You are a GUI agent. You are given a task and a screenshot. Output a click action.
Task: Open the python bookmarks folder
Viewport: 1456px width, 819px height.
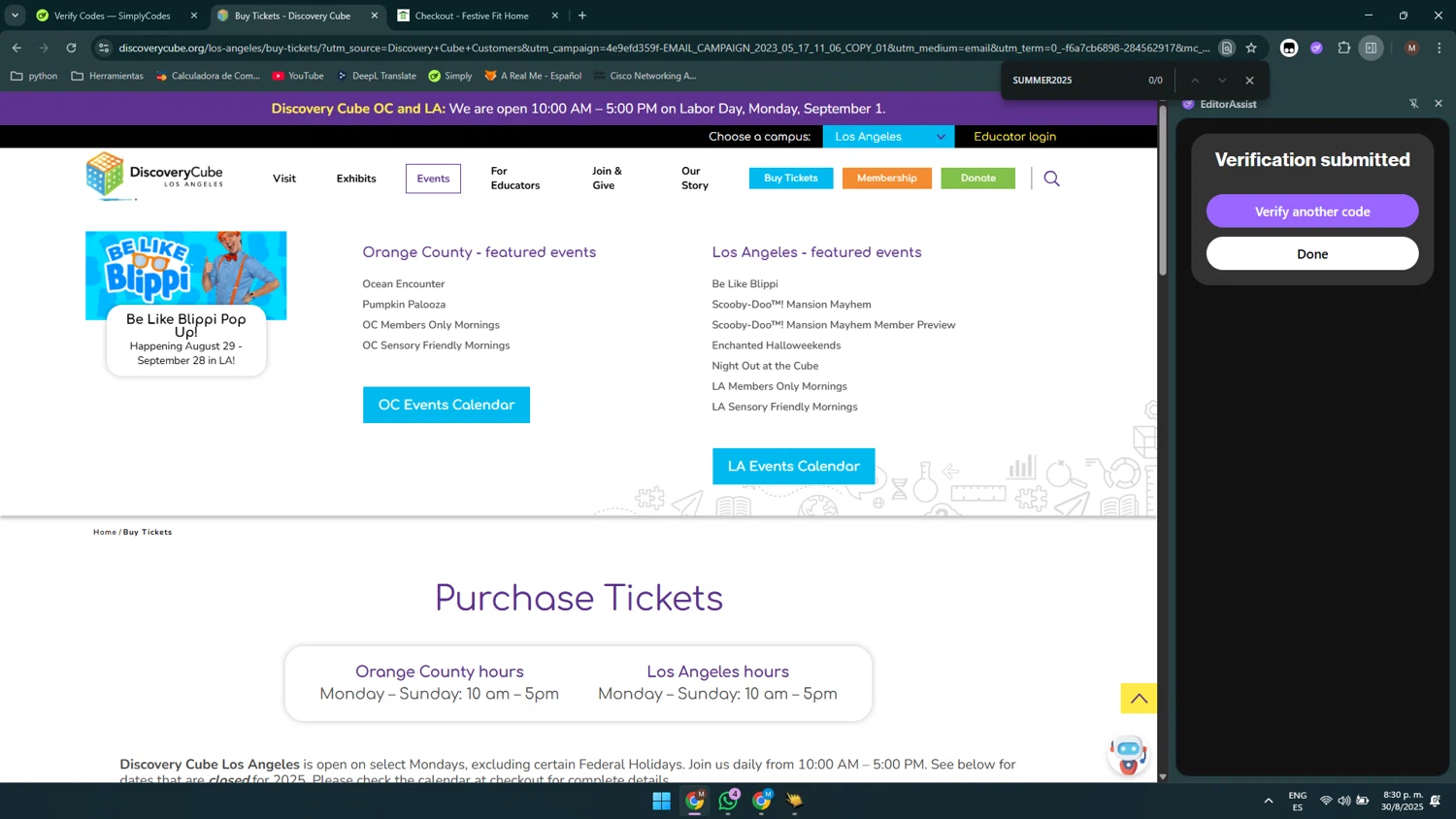click(x=34, y=76)
